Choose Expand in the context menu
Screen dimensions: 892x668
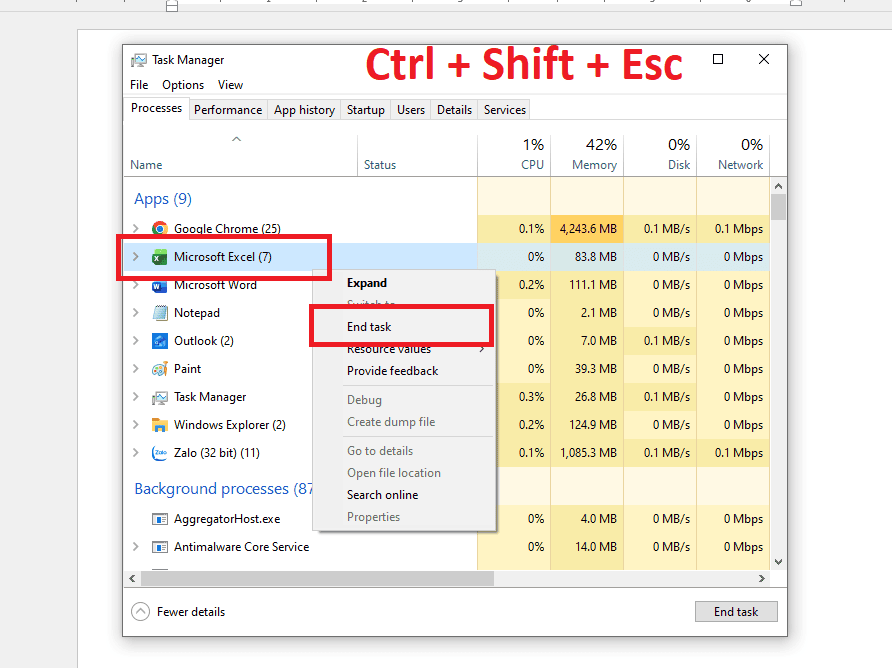[404, 283]
